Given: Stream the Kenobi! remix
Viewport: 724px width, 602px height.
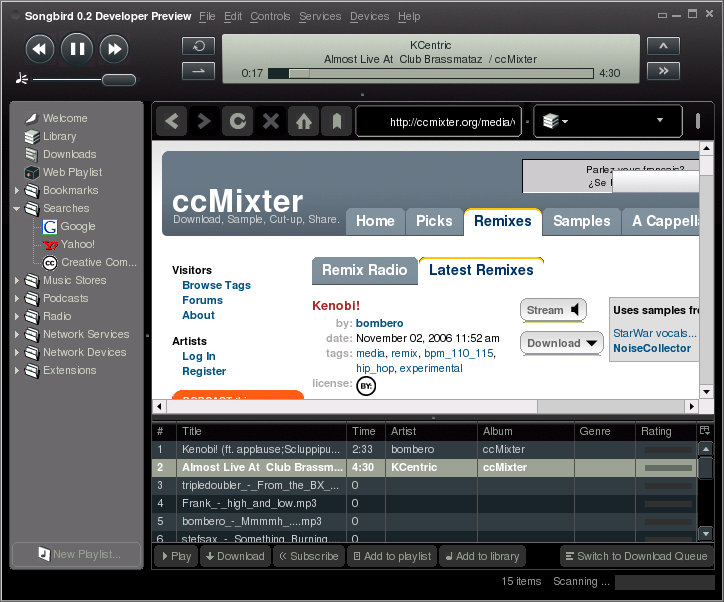Looking at the screenshot, I should [x=553, y=310].
